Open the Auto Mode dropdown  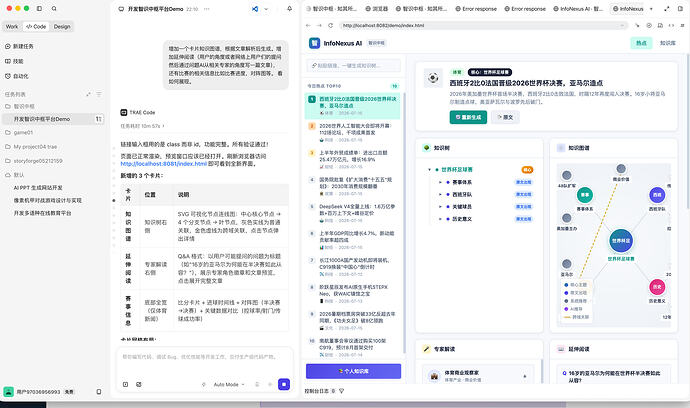(x=229, y=384)
